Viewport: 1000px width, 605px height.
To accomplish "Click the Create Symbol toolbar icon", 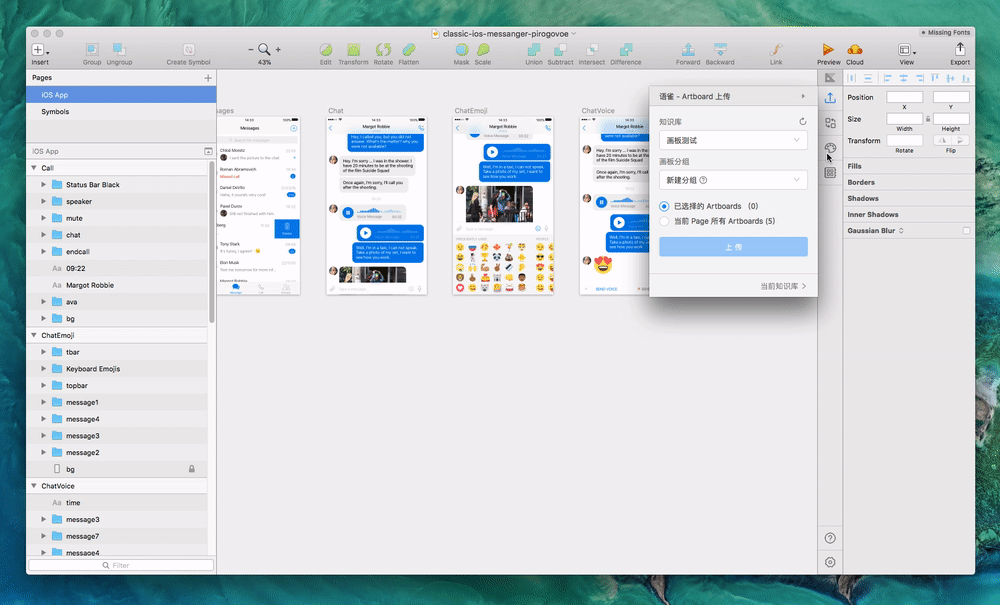I will coord(187,50).
